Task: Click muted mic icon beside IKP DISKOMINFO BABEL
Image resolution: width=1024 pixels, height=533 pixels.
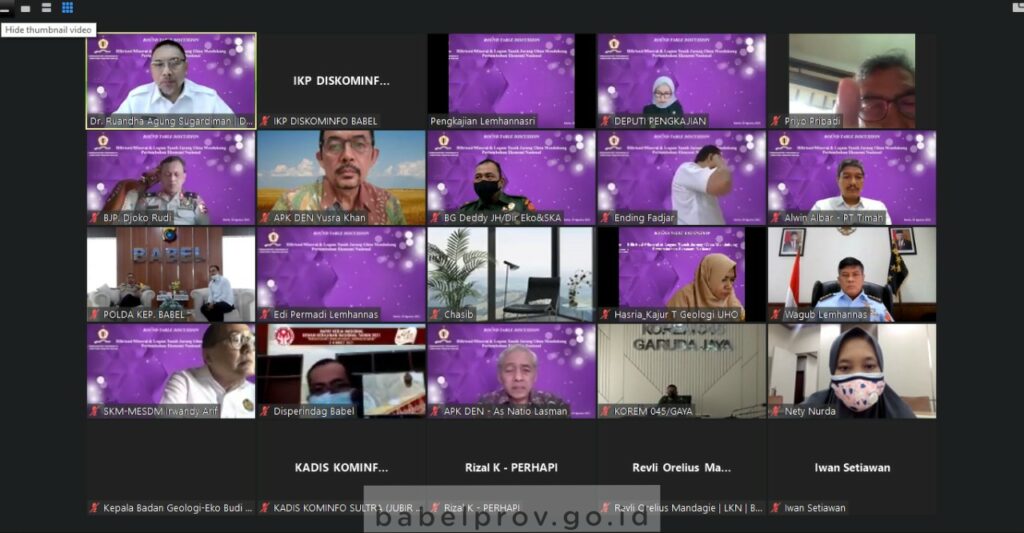Action: point(265,121)
